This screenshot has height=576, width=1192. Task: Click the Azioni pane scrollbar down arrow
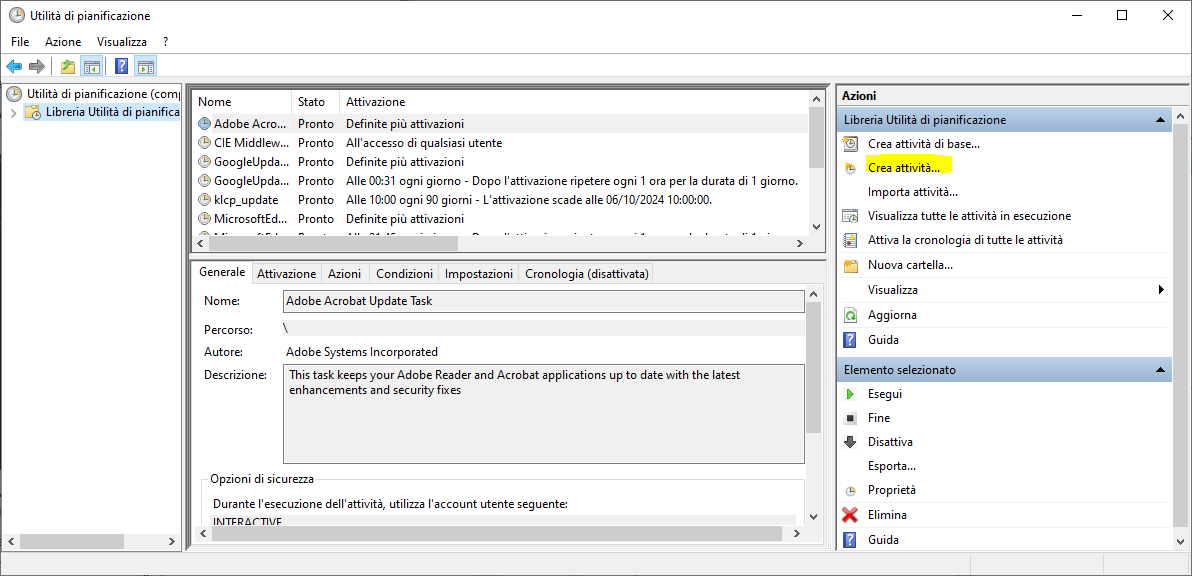click(1180, 540)
